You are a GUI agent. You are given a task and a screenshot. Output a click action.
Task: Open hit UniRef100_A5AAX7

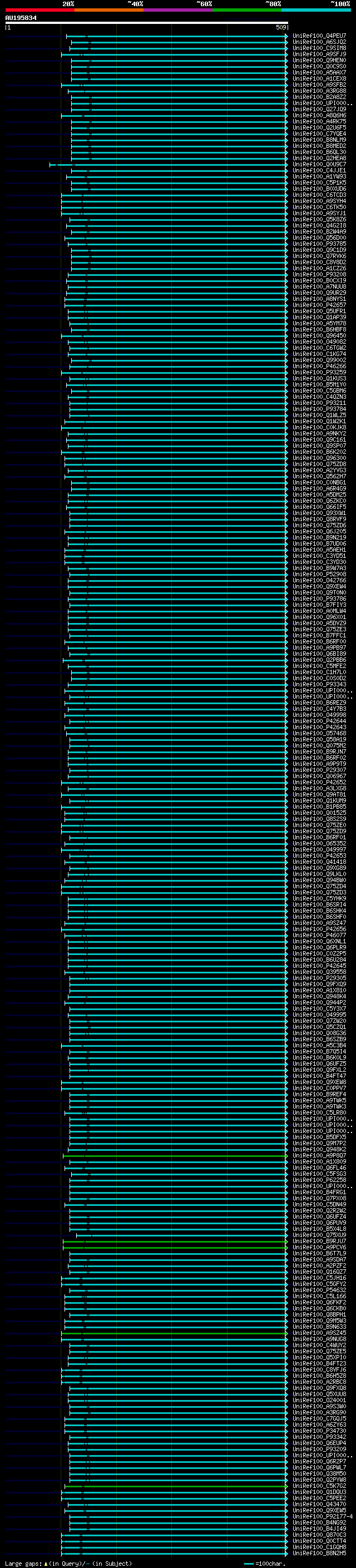(x=319, y=72)
